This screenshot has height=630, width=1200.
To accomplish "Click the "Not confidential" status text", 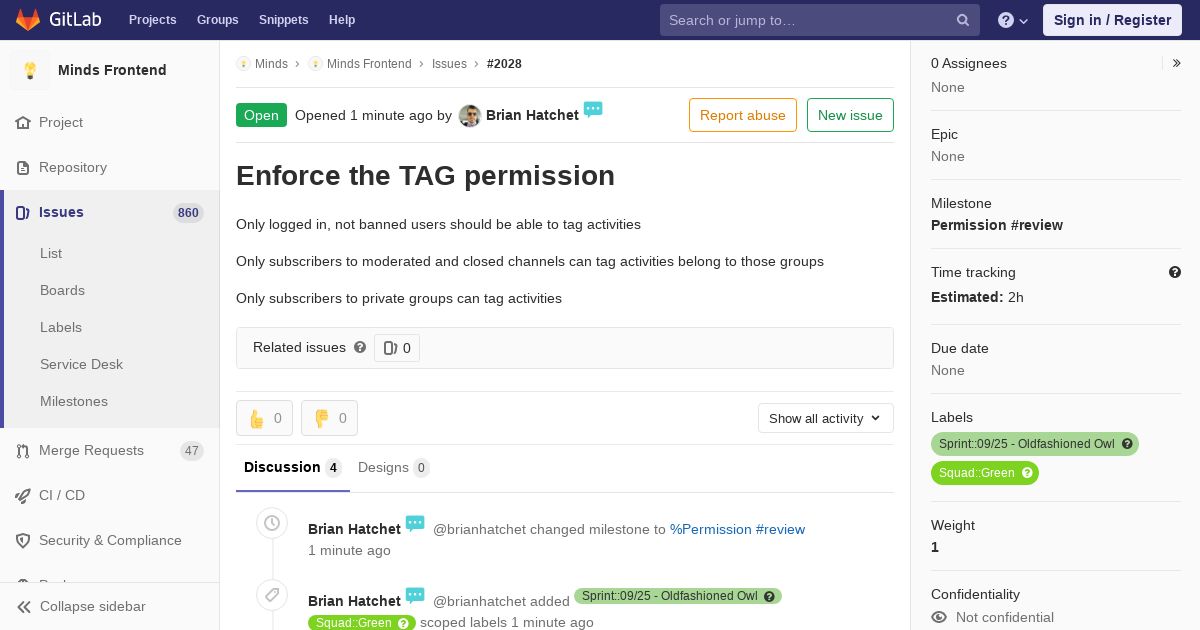I will 1005,618.
